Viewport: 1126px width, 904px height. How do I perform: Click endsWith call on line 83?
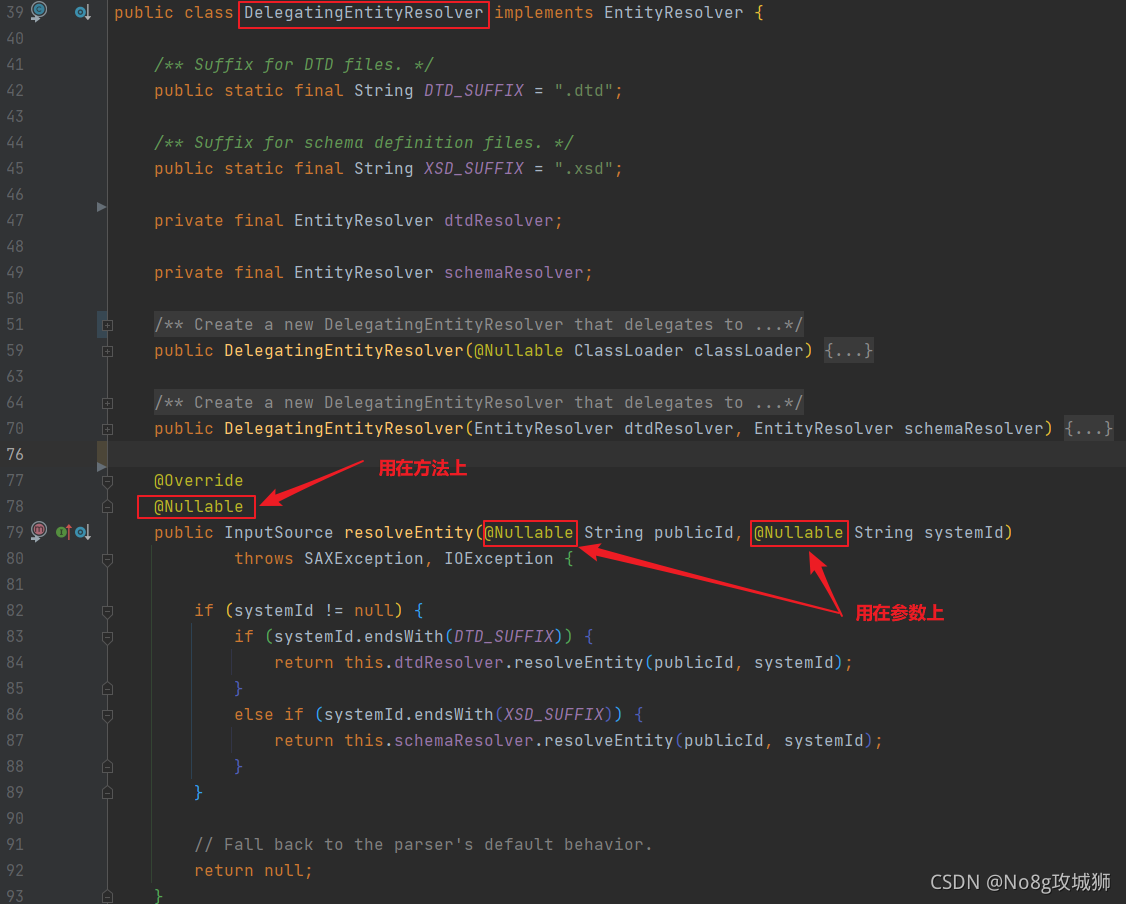point(403,637)
